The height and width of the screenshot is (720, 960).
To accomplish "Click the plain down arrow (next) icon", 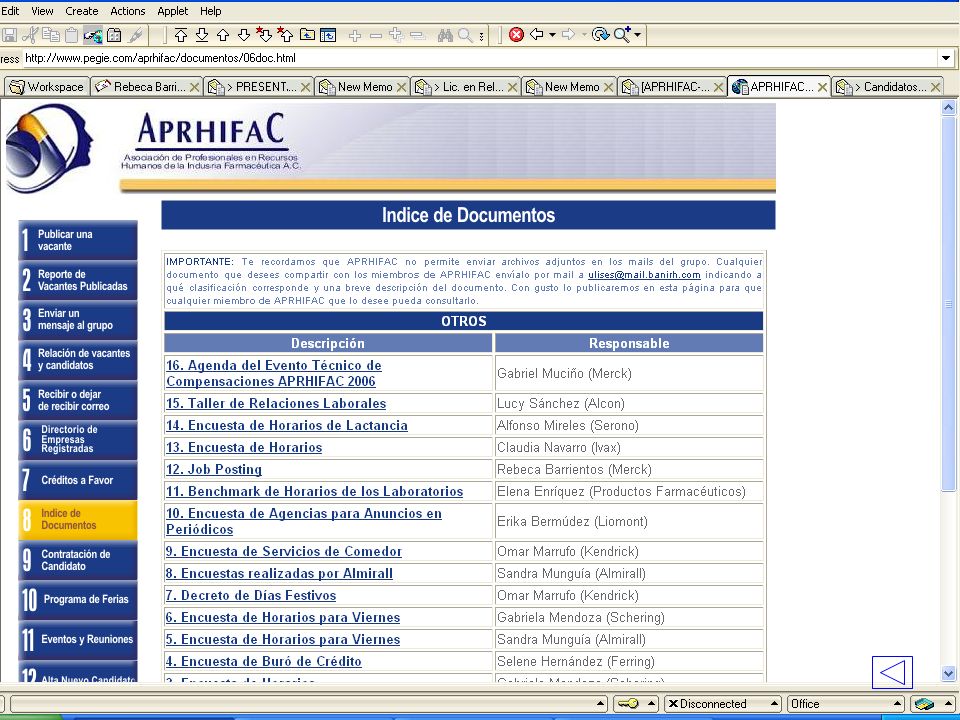I will (244, 36).
